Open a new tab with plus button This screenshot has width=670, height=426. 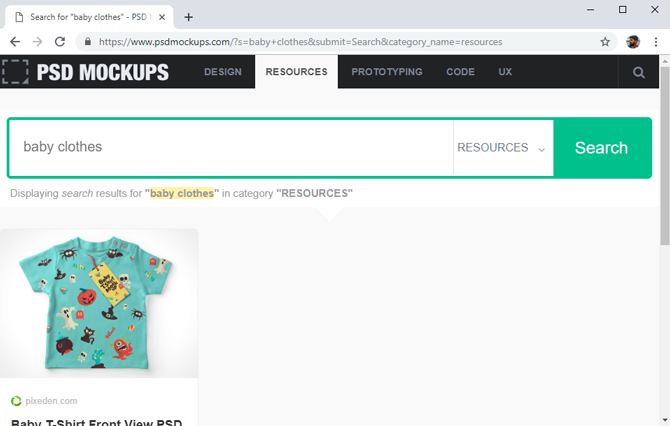click(x=188, y=17)
